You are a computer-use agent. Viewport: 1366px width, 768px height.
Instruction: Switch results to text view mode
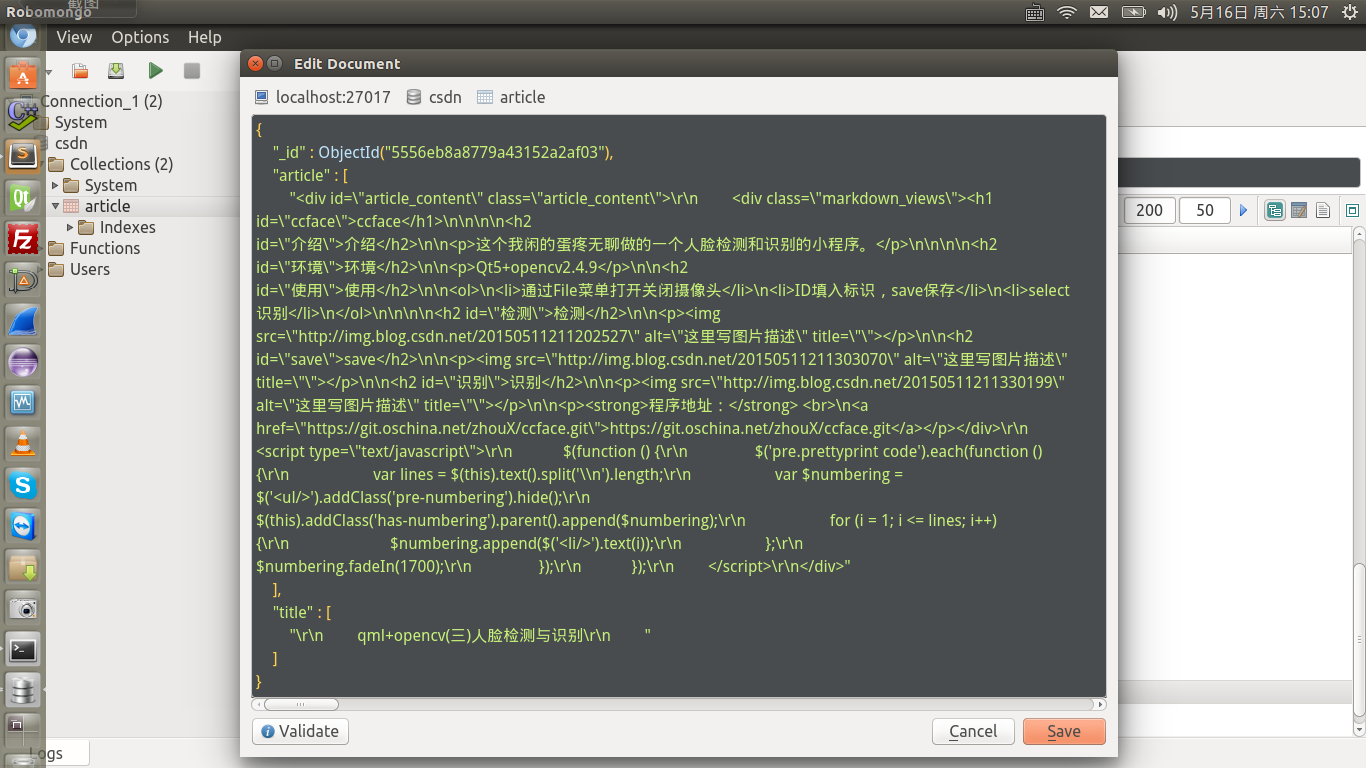point(1322,210)
